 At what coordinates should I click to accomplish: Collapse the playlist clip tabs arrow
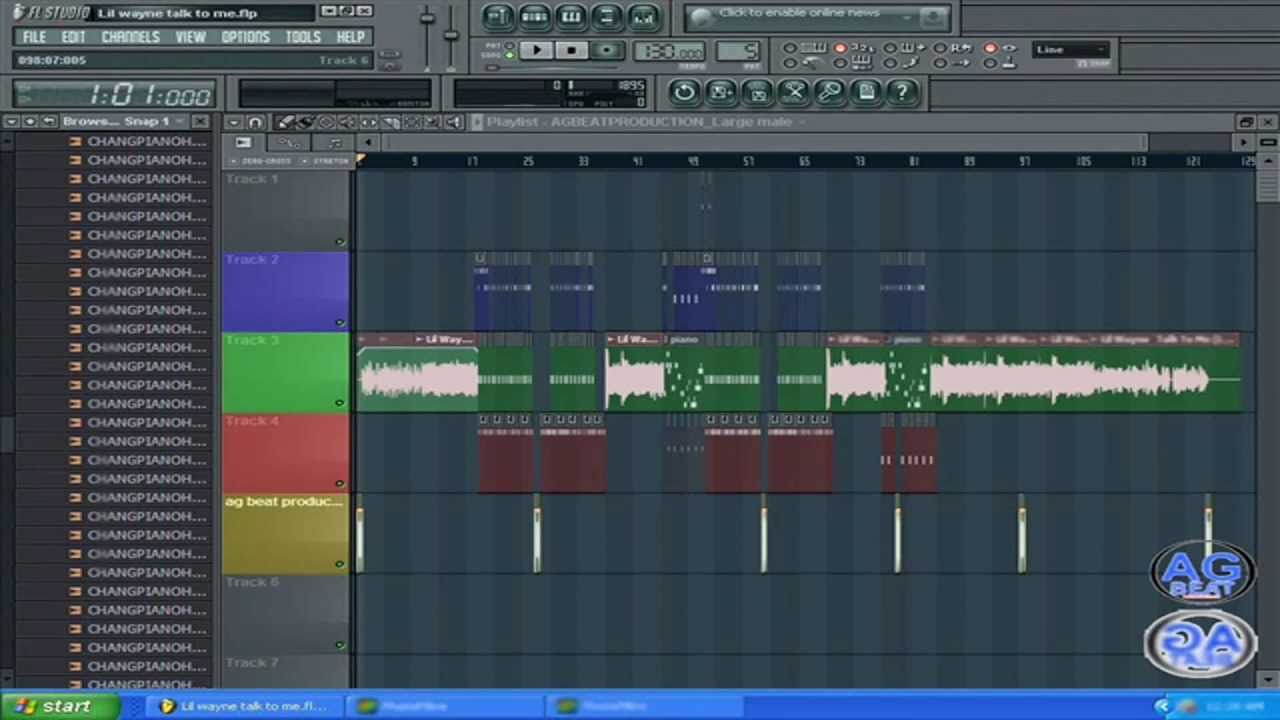367,142
